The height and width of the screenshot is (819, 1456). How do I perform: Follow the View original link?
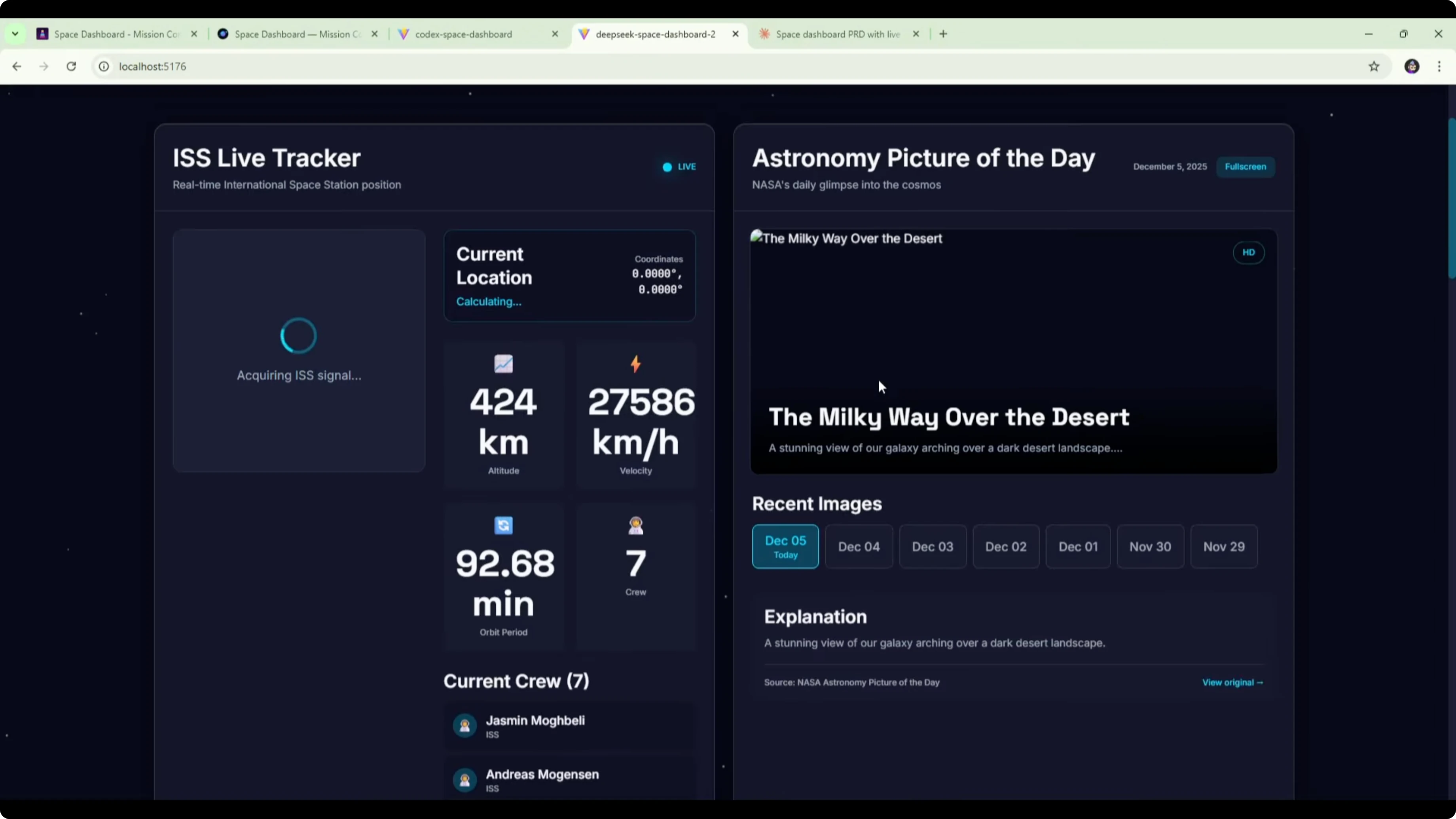[1232, 682]
